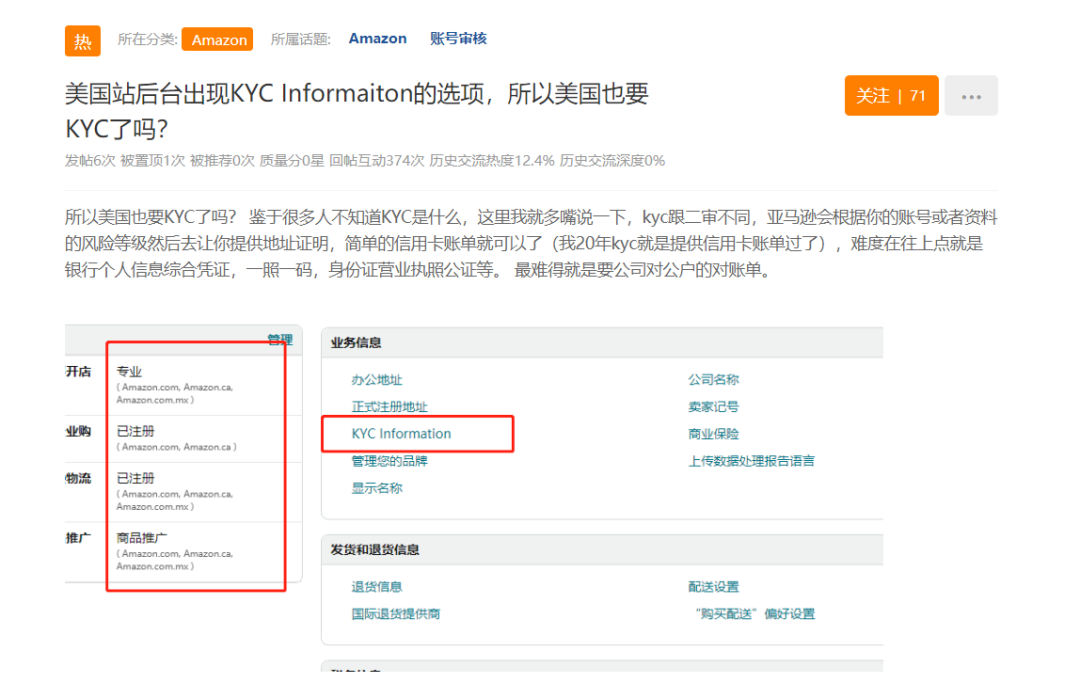Image resolution: width=1080 pixels, height=699 pixels.
Task: Open the three-dot more options button
Action: click(970, 96)
